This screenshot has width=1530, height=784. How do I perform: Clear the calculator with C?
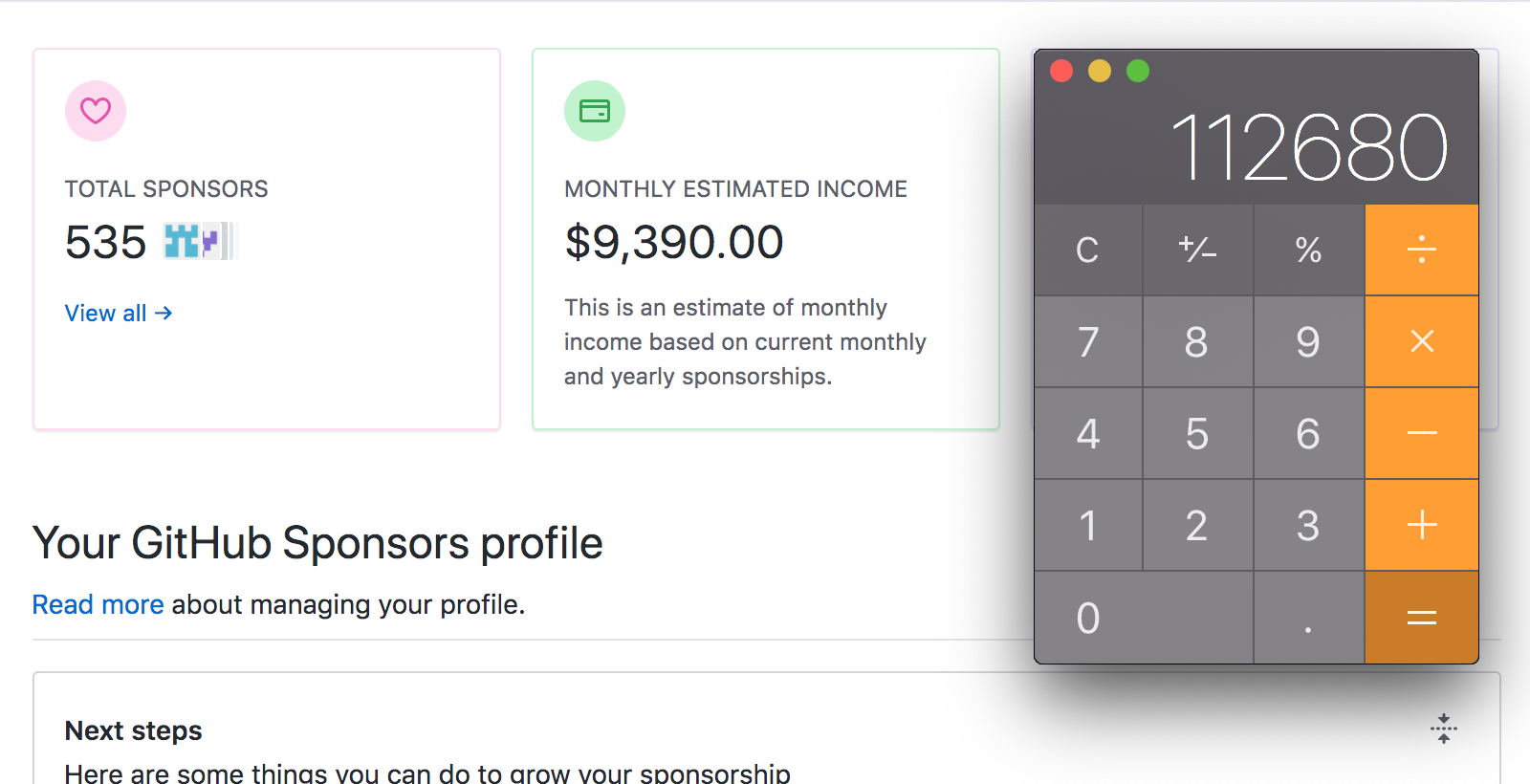pyautogui.click(x=1087, y=250)
